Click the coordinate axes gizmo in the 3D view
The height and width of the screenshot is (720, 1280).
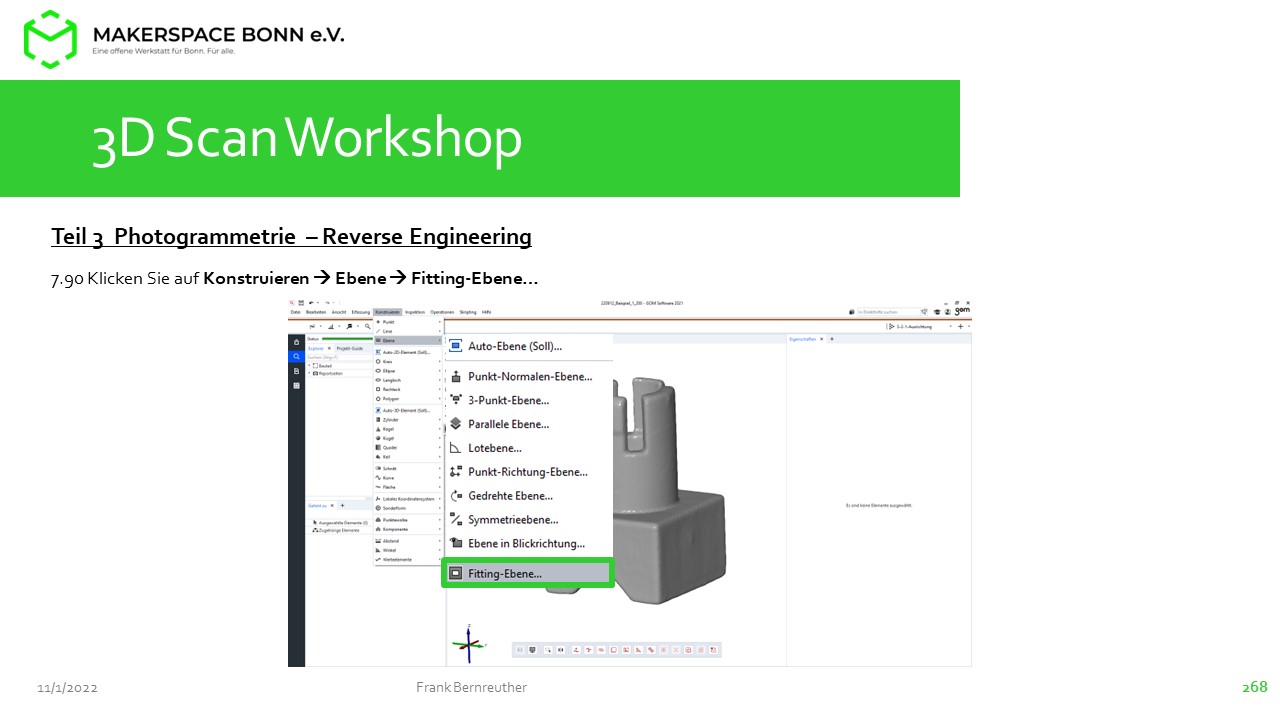[468, 645]
